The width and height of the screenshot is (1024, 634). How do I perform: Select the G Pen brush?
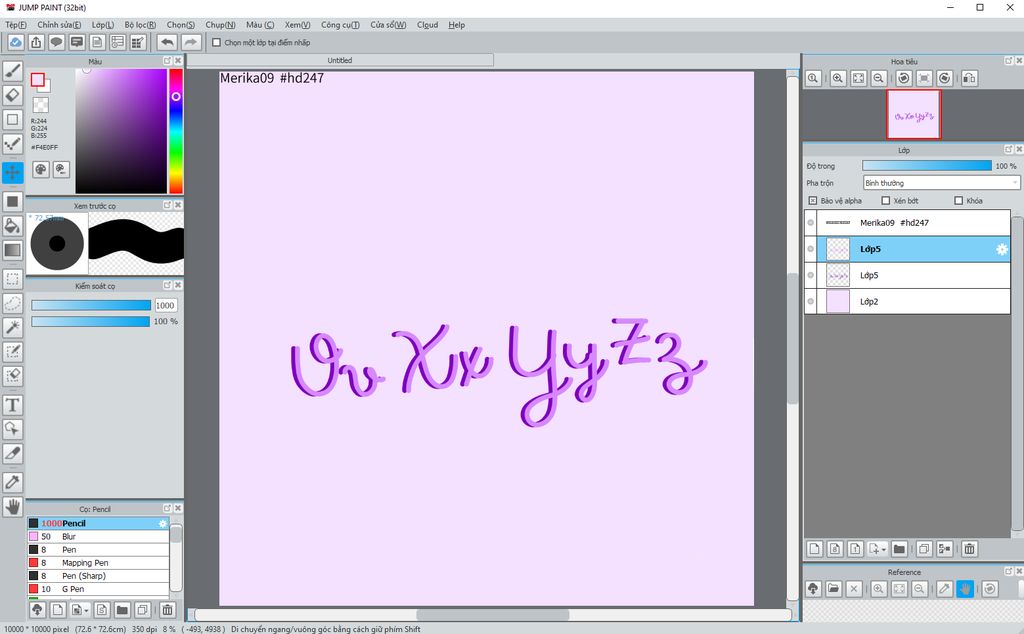click(x=98, y=589)
